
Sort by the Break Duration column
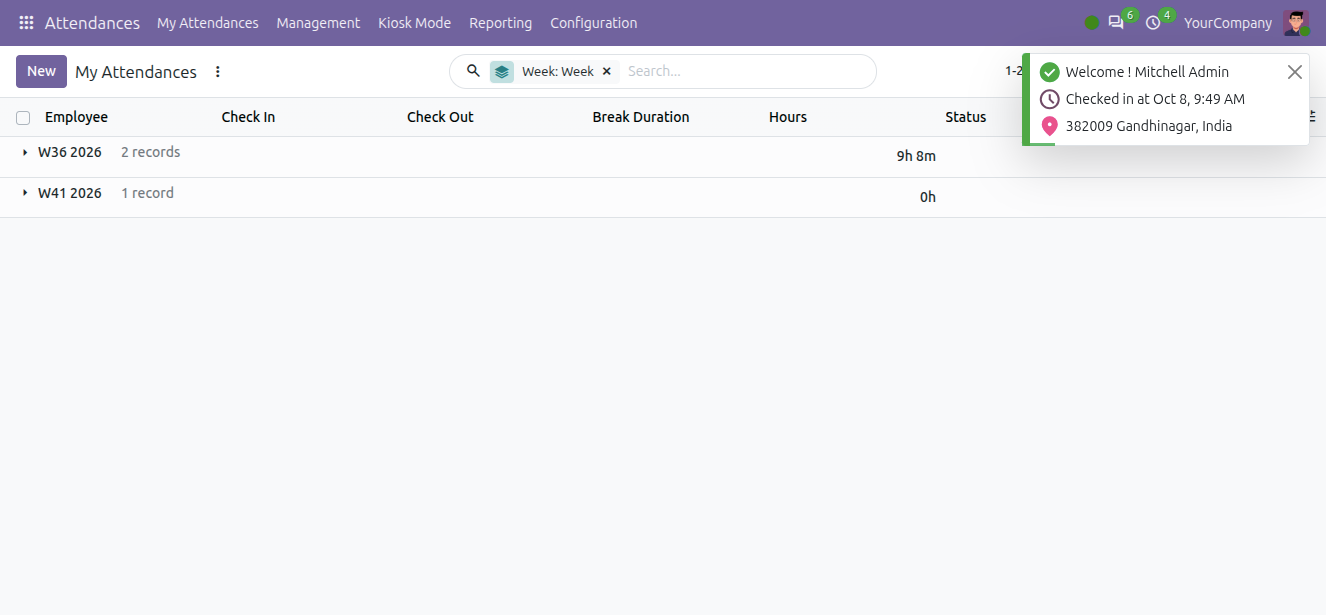pos(641,117)
